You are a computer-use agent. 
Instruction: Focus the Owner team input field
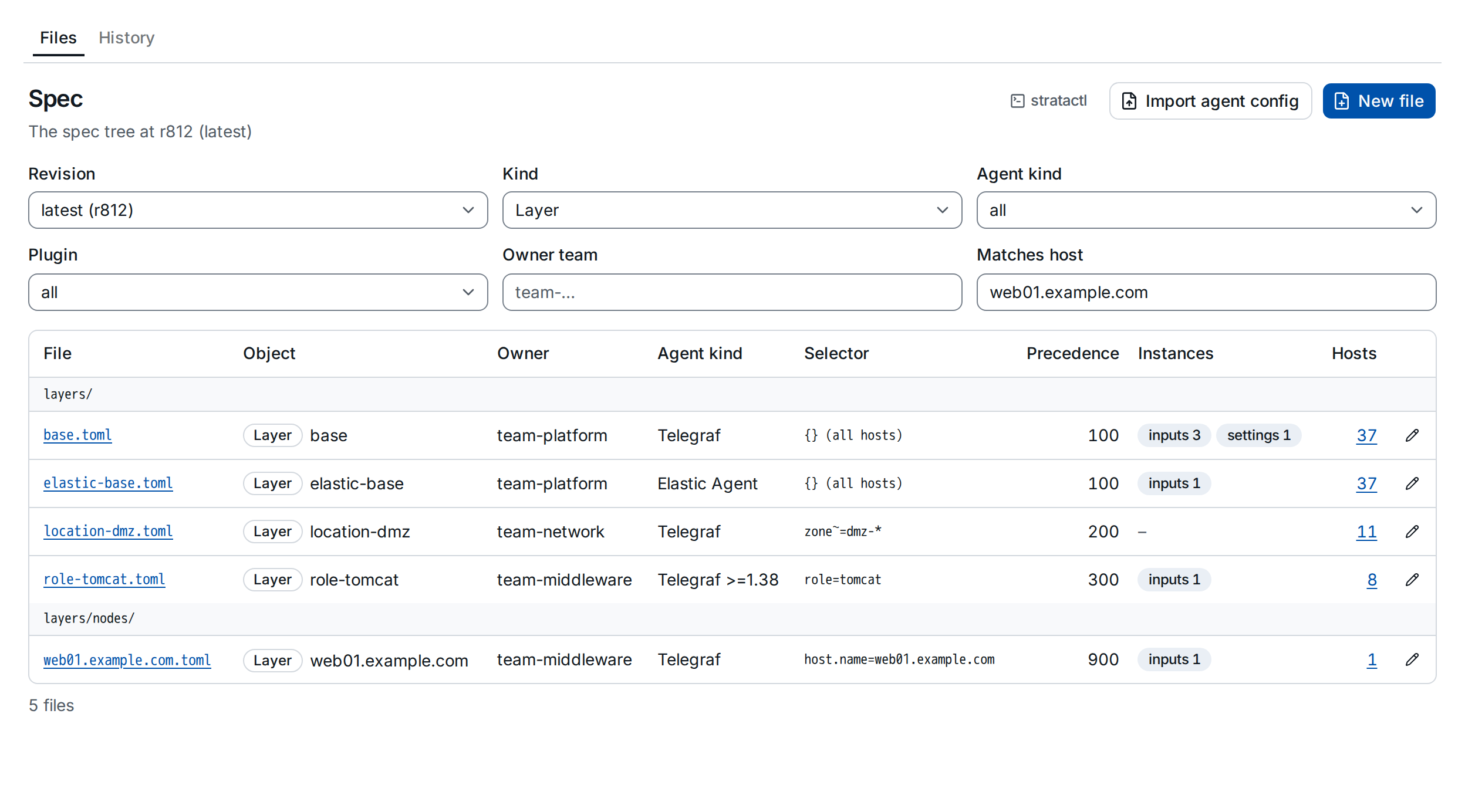tap(732, 292)
